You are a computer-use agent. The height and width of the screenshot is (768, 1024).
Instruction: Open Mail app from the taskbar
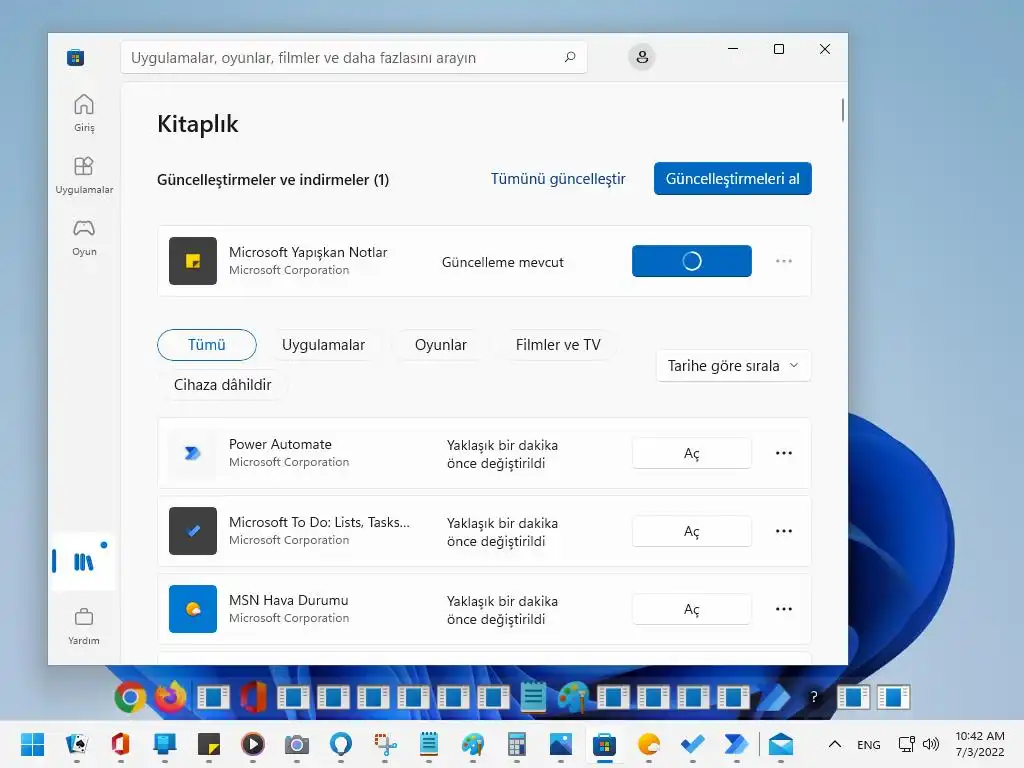tap(780, 744)
